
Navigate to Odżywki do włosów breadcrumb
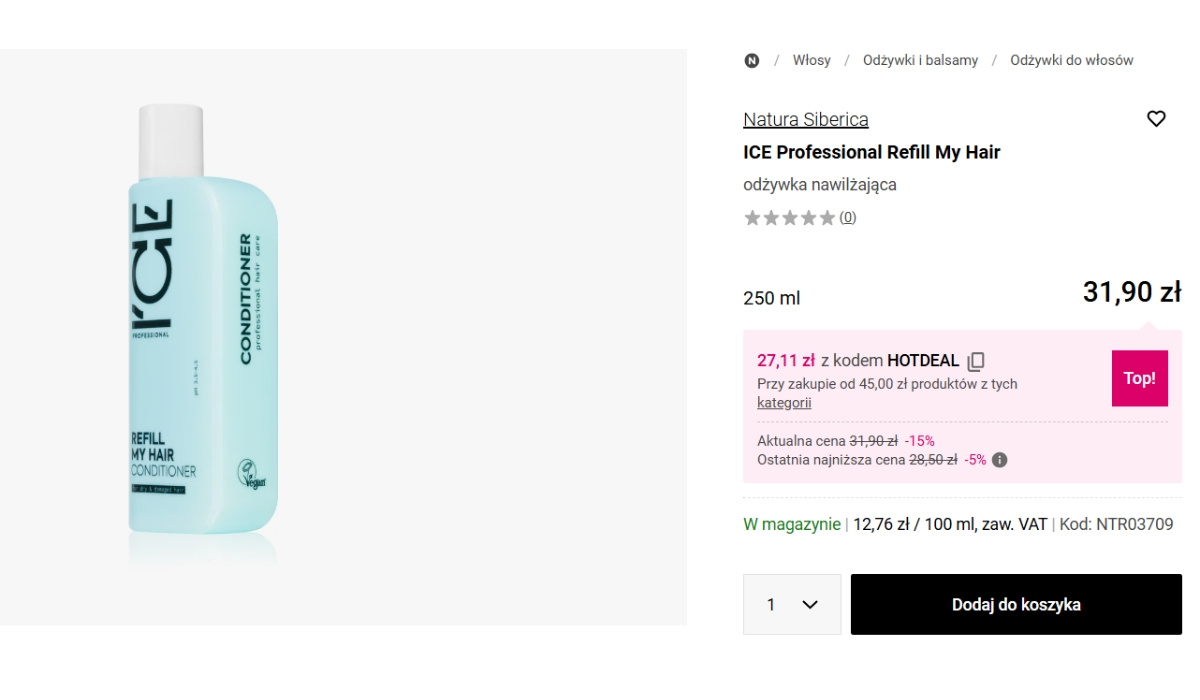point(1071,60)
